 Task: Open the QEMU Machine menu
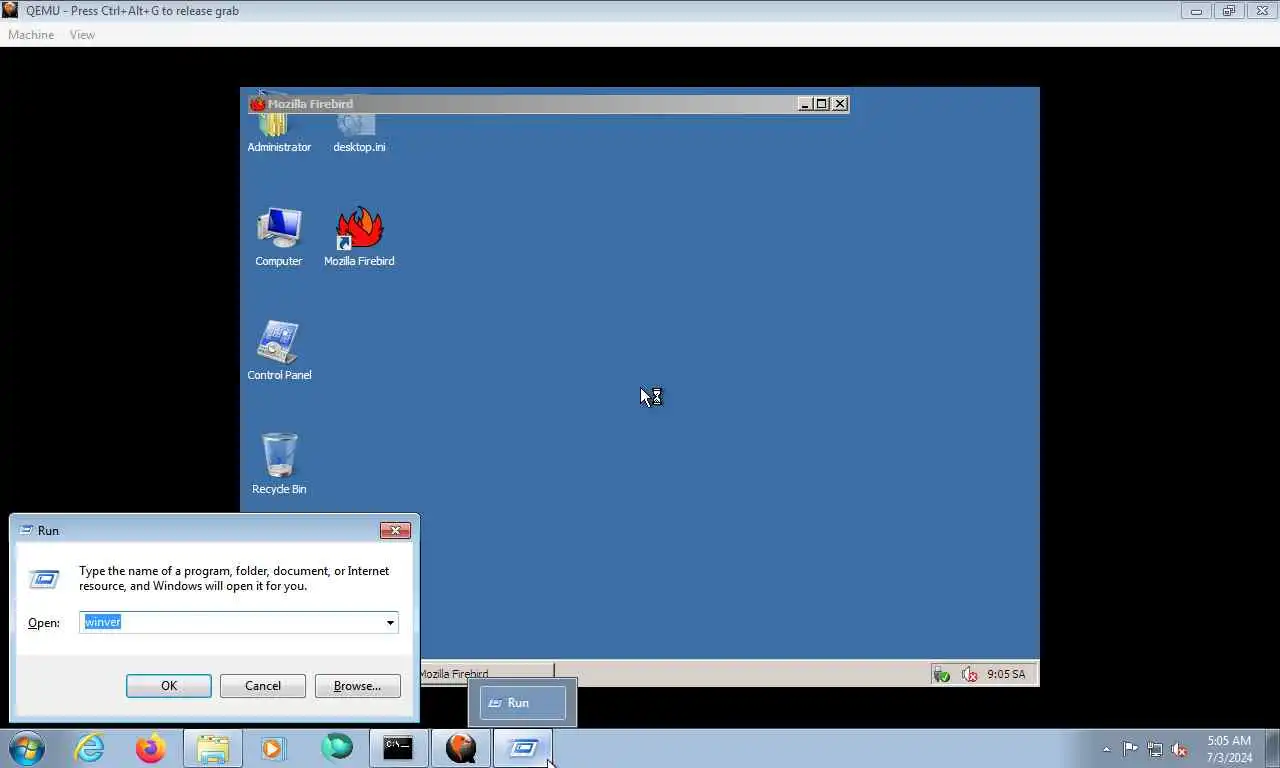pyautogui.click(x=31, y=35)
